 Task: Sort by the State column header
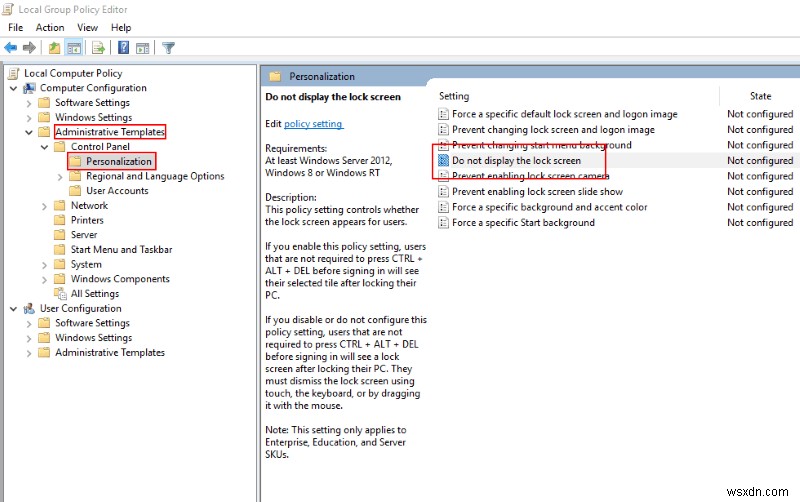(x=760, y=96)
